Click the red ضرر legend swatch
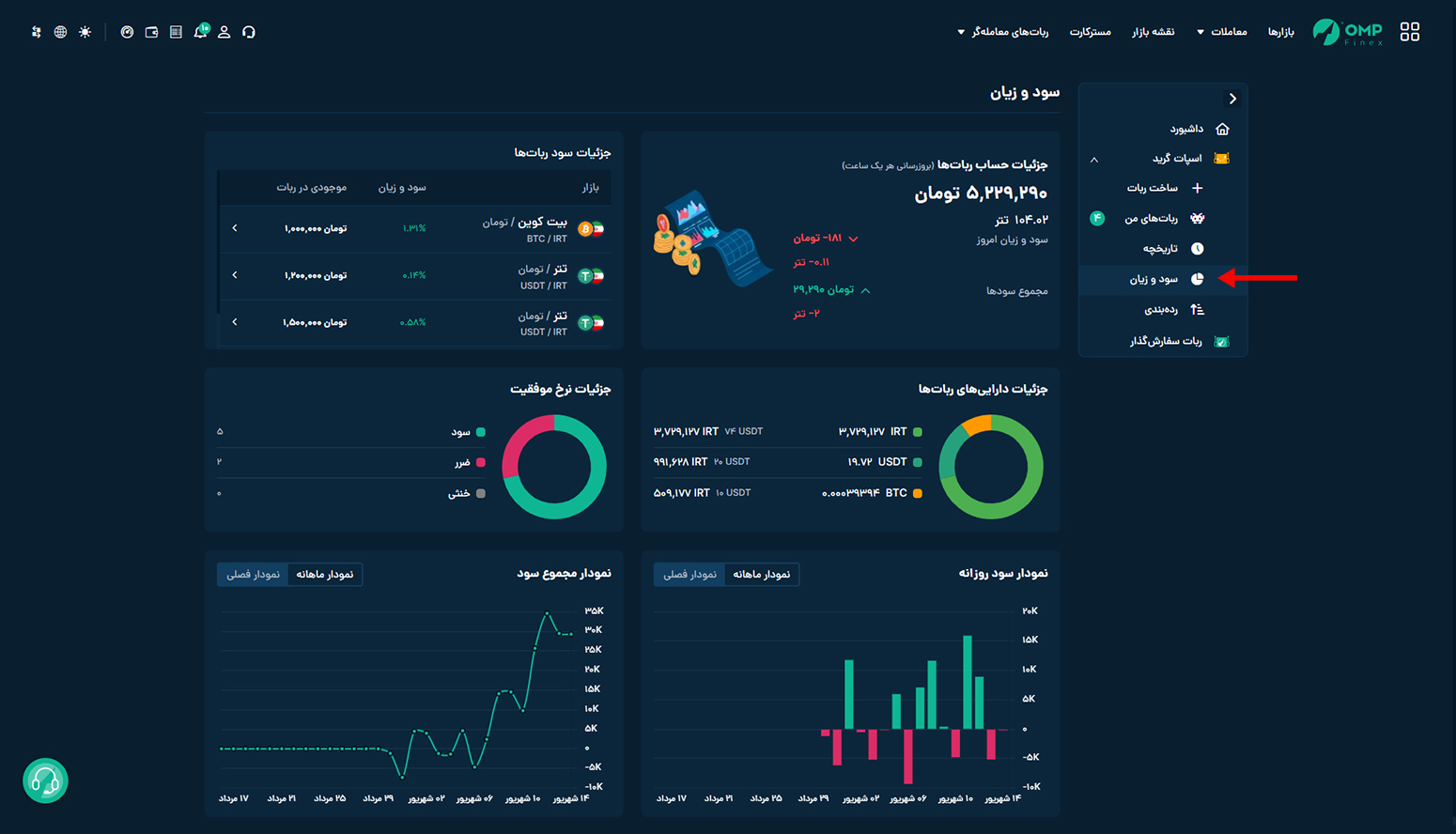Screen dimensions: 1456x834 pos(481,462)
